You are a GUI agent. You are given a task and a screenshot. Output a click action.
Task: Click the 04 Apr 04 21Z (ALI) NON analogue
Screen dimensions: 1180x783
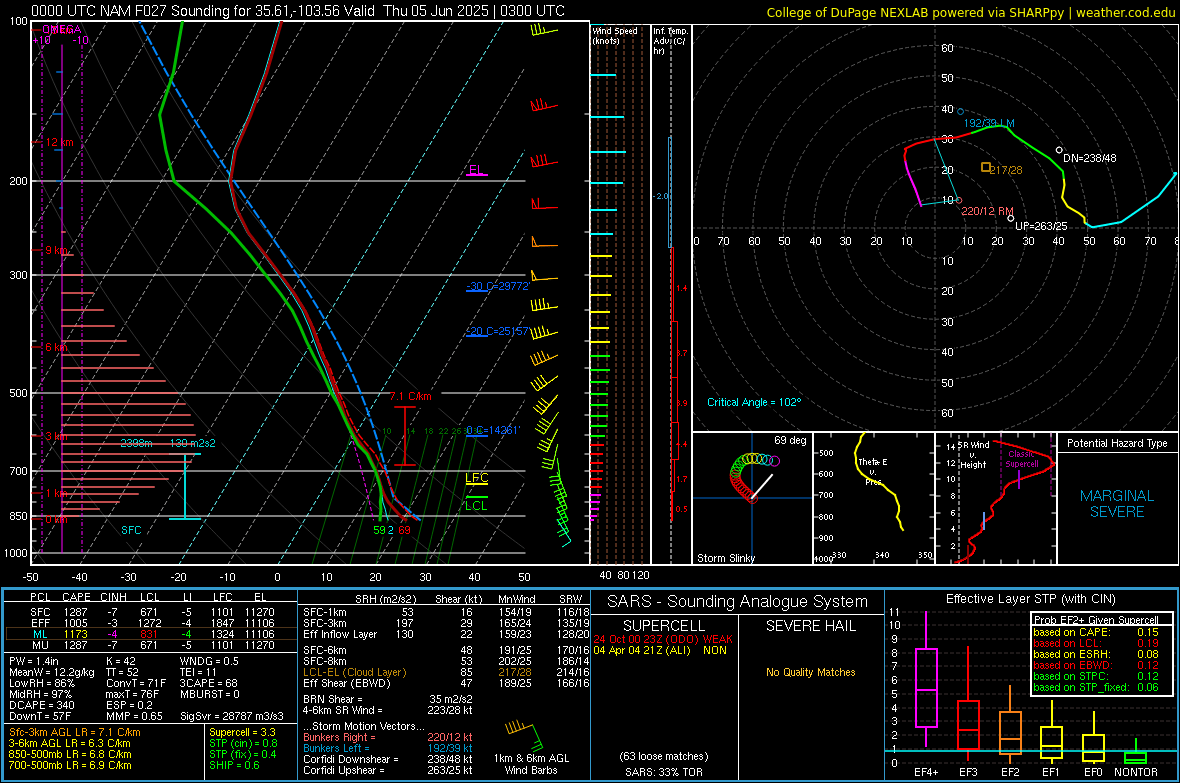pos(660,650)
